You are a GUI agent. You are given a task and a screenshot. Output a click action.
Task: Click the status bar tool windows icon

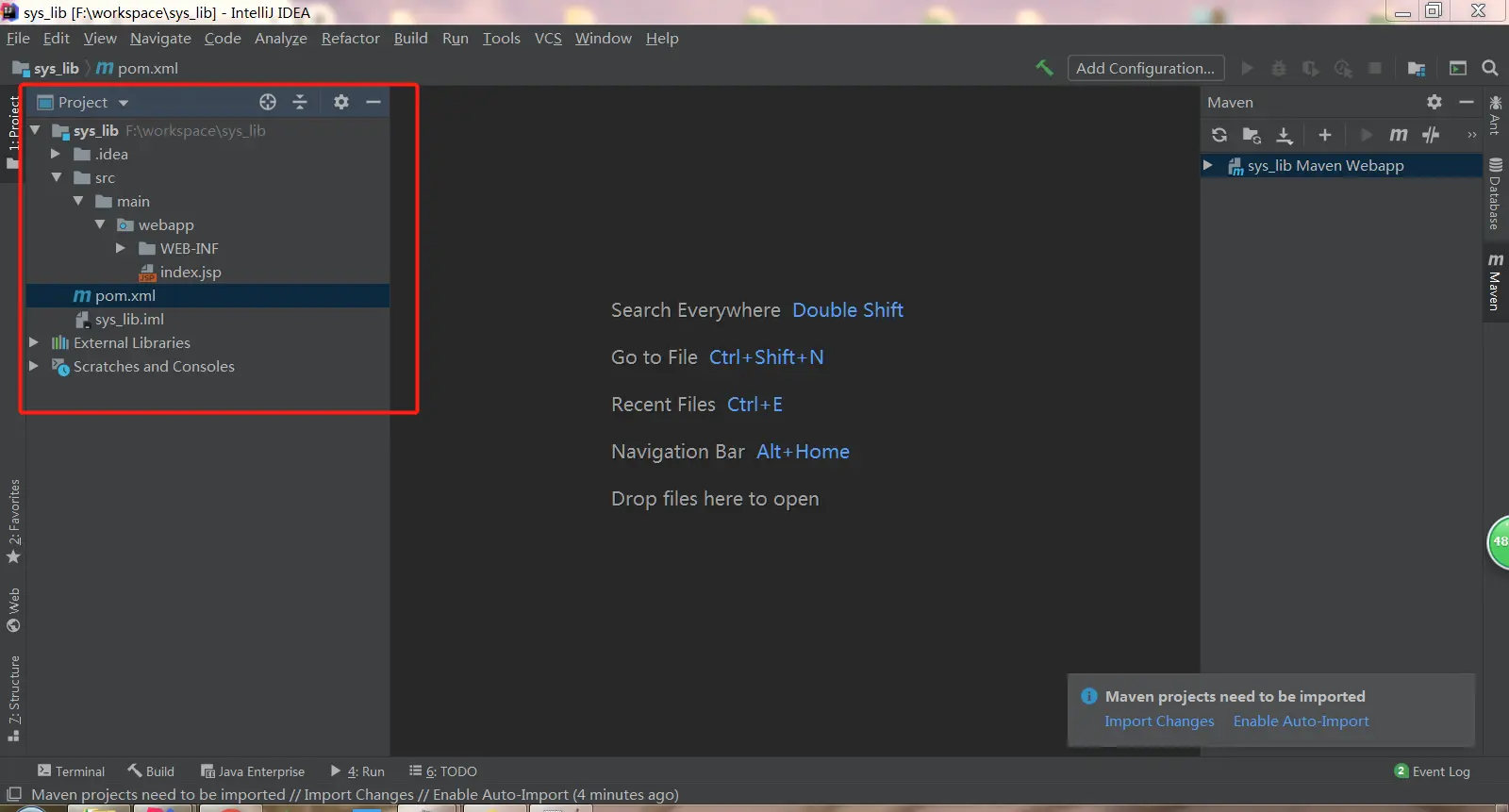click(x=14, y=795)
